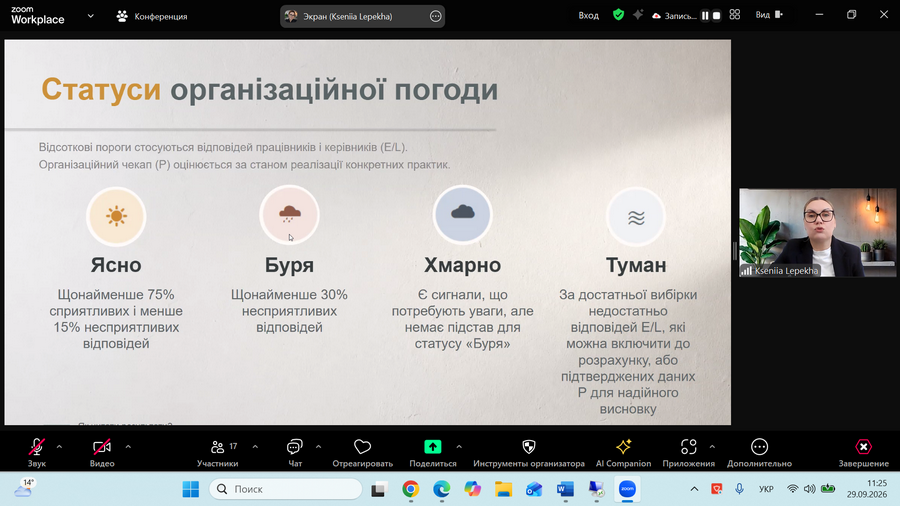The image size is (900, 506).
Task: Click the Поиск taskbar search field
Action: pyautogui.click(x=286, y=489)
